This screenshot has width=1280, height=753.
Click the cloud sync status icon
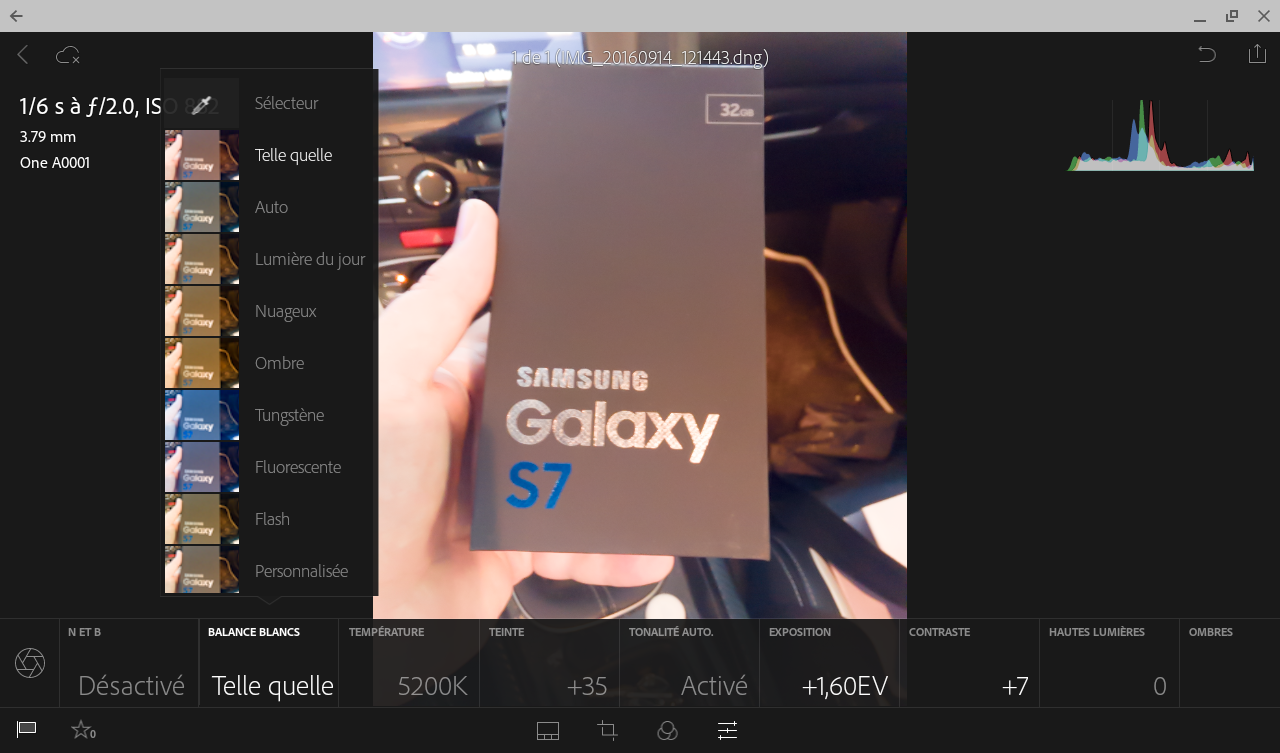pos(67,55)
